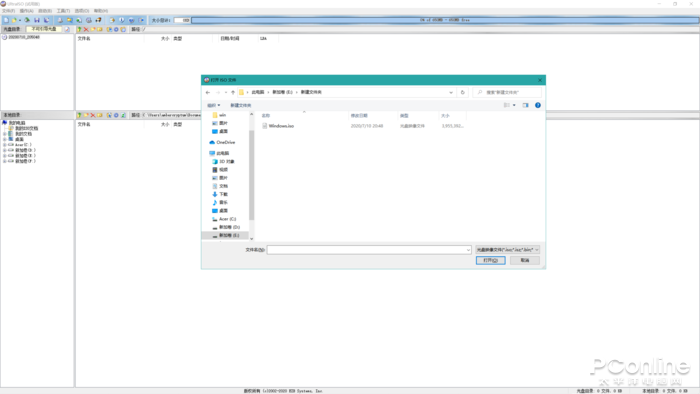Click the navigation pane scrollbar in dialog
This screenshot has height=394, width=700.
(251, 176)
